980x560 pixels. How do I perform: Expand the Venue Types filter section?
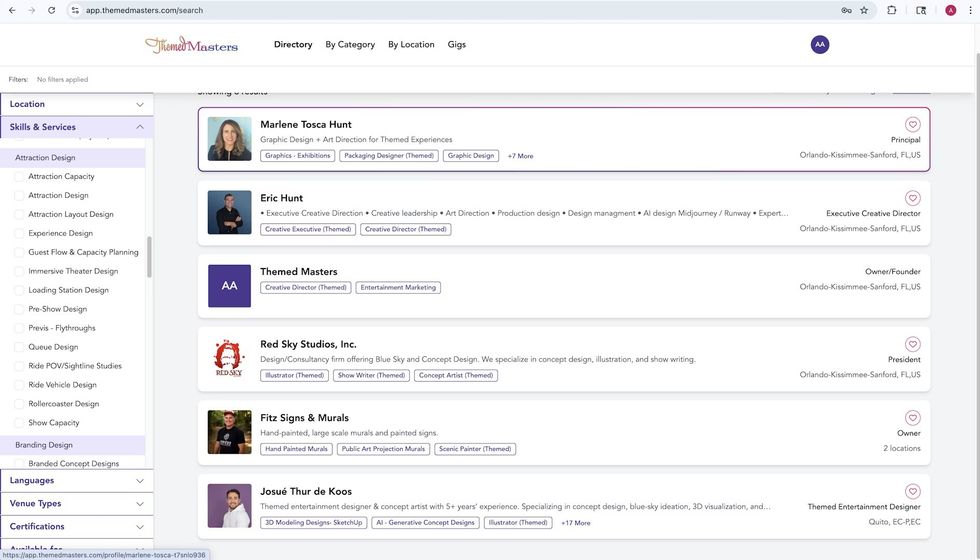click(77, 504)
